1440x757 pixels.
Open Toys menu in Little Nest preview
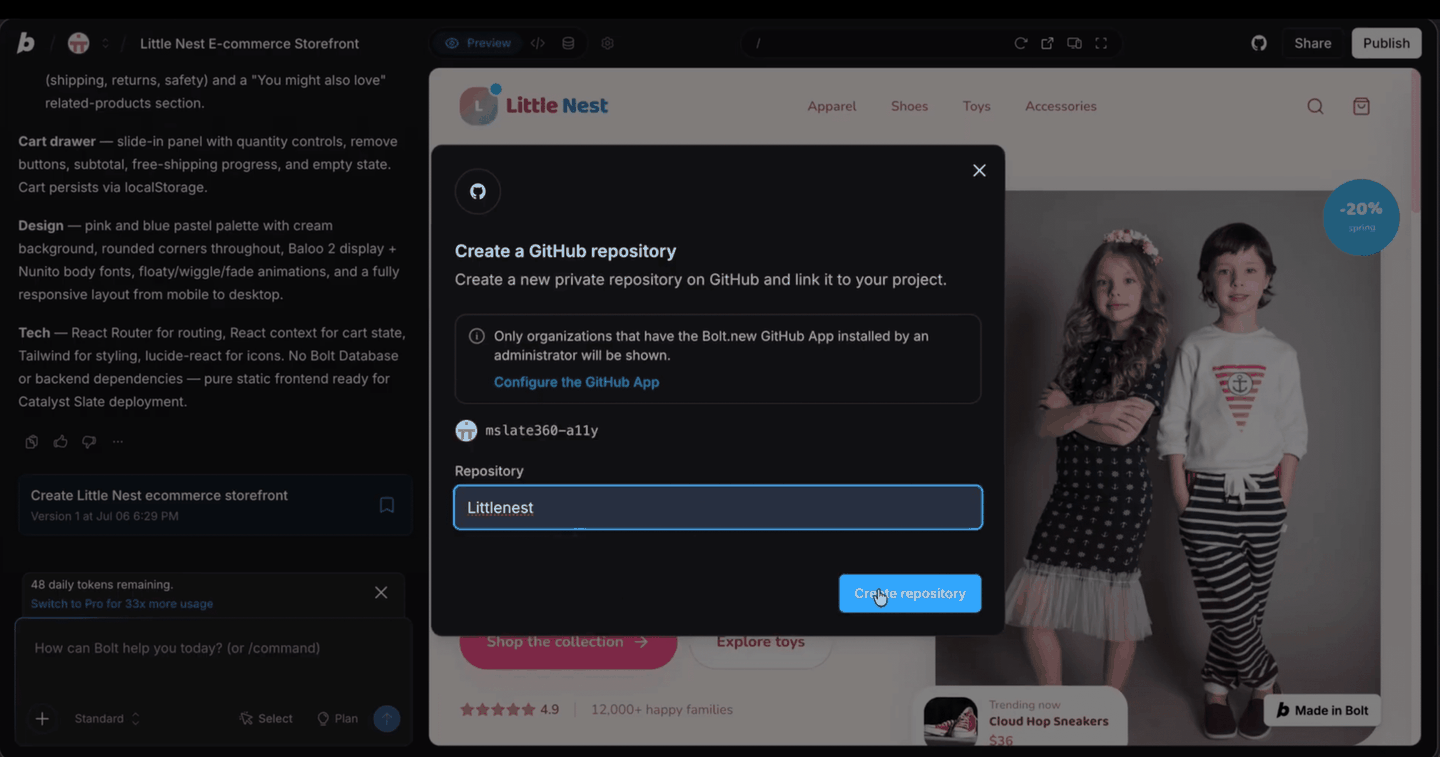[x=976, y=106]
